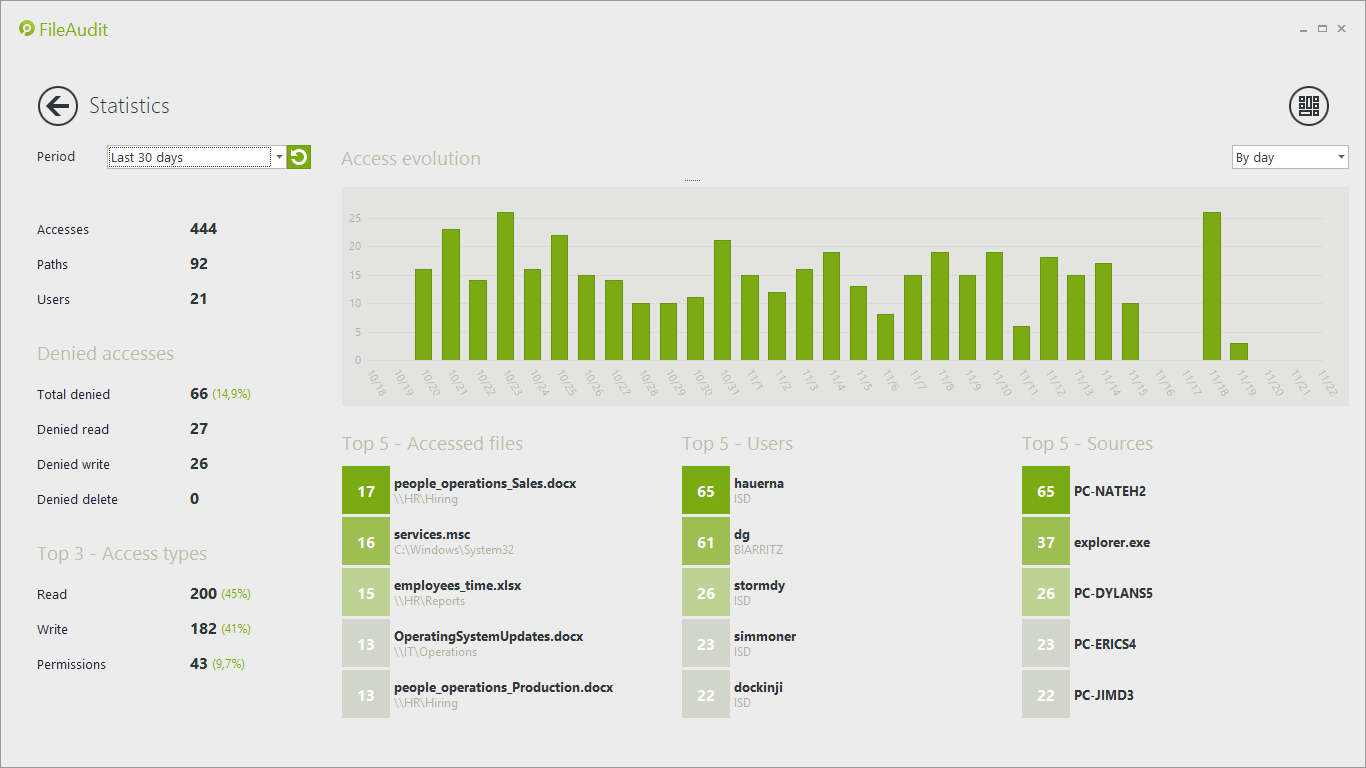The width and height of the screenshot is (1366, 768).
Task: Select user stormdy in the users list
Action: (759, 586)
